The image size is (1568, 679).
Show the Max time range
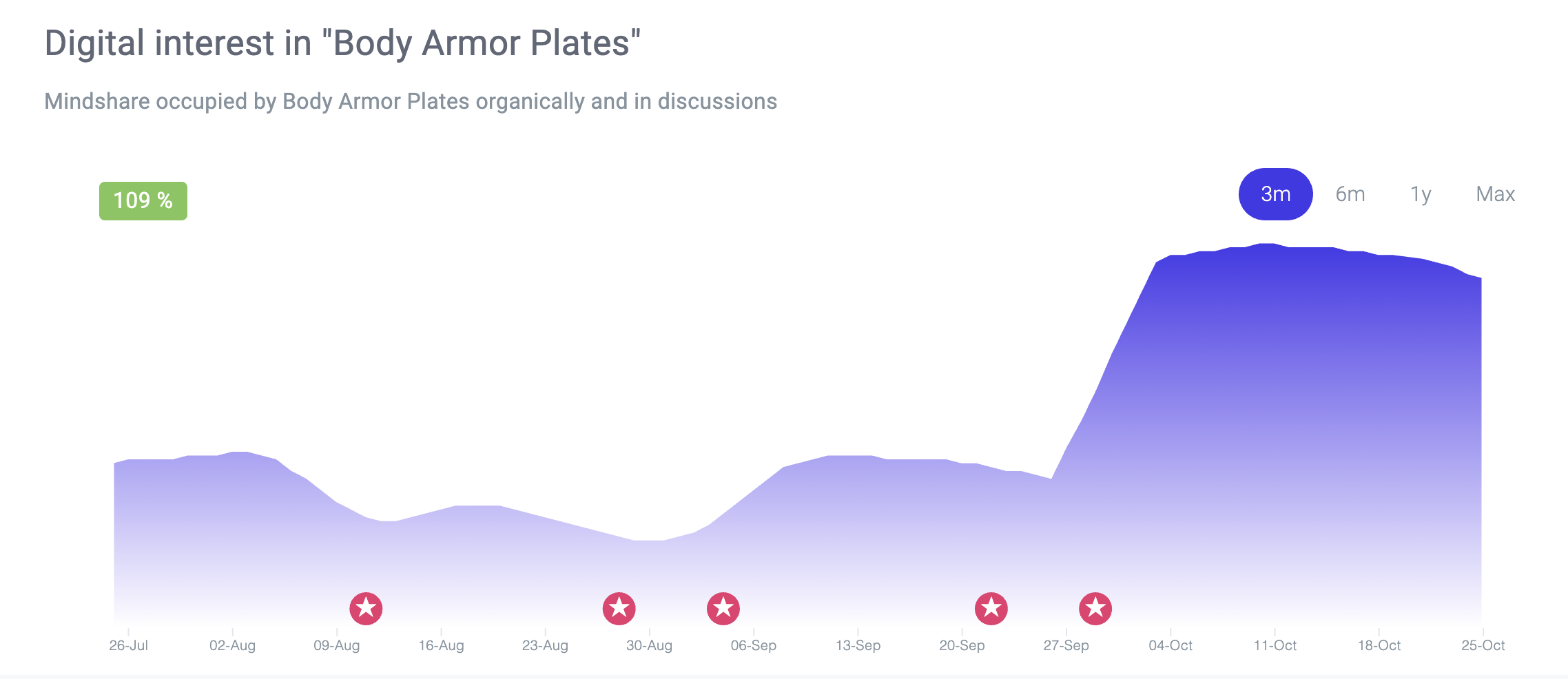coord(1496,194)
